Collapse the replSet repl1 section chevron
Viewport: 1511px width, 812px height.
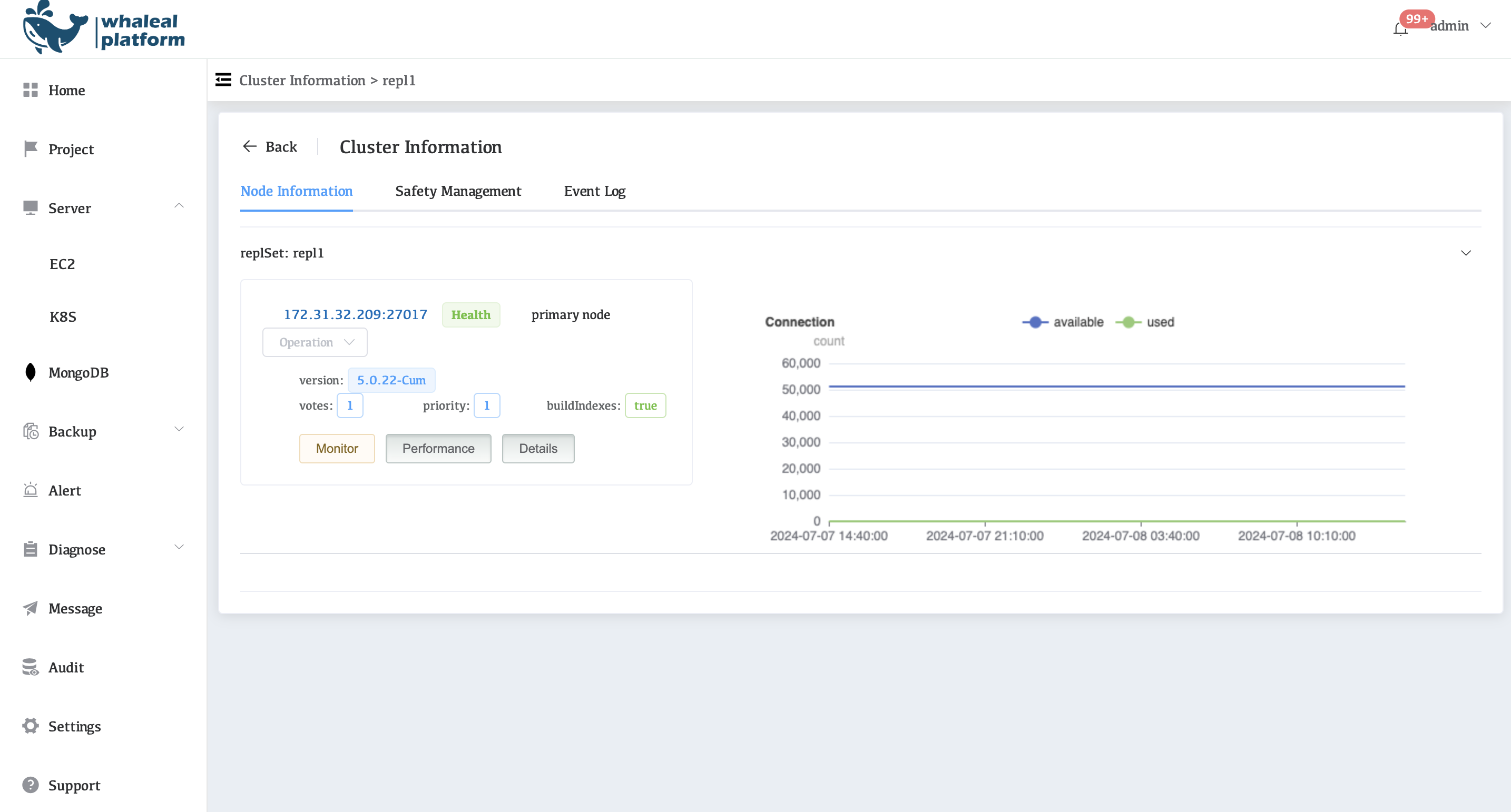1465,253
